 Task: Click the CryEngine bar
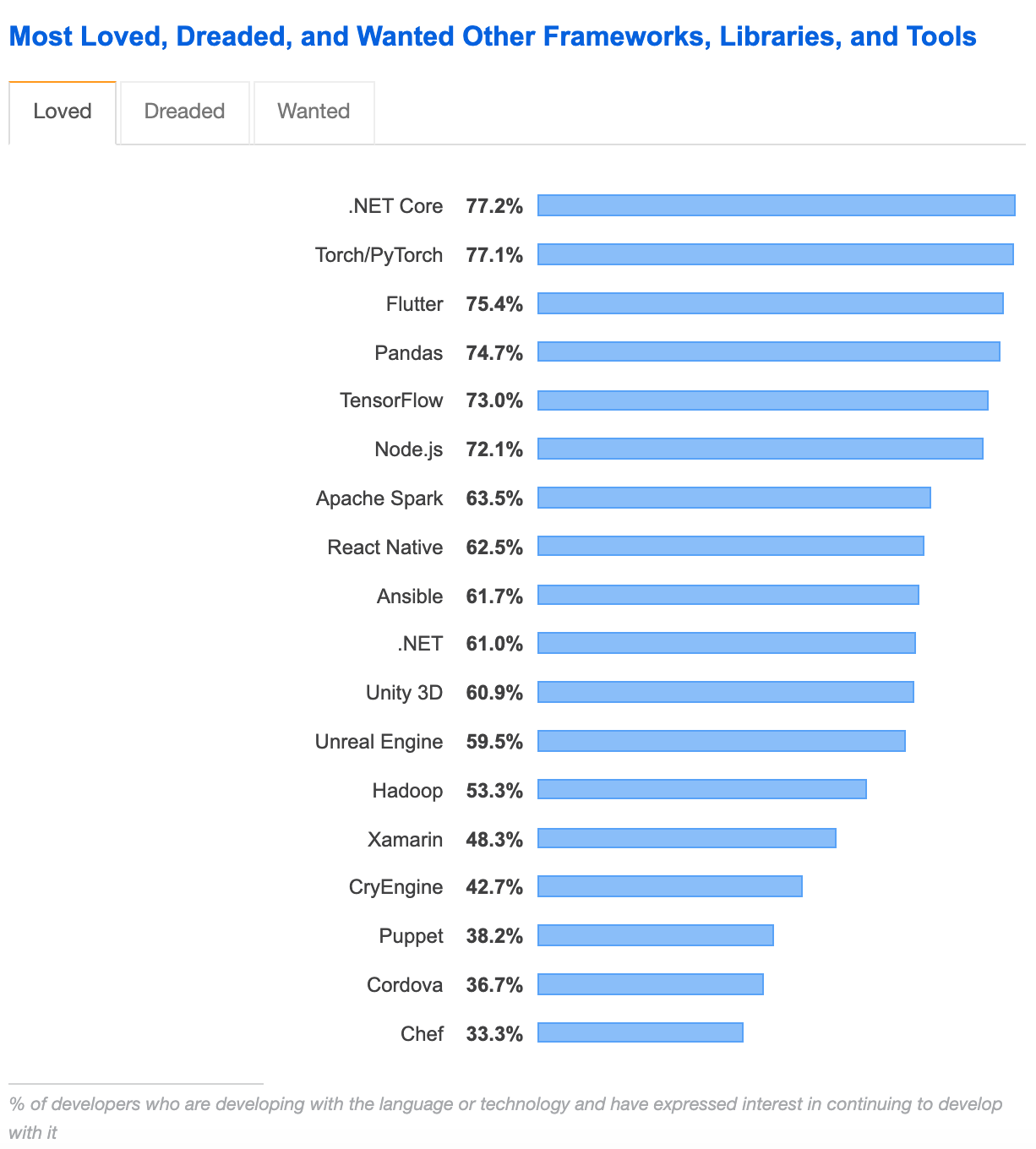pos(669,886)
